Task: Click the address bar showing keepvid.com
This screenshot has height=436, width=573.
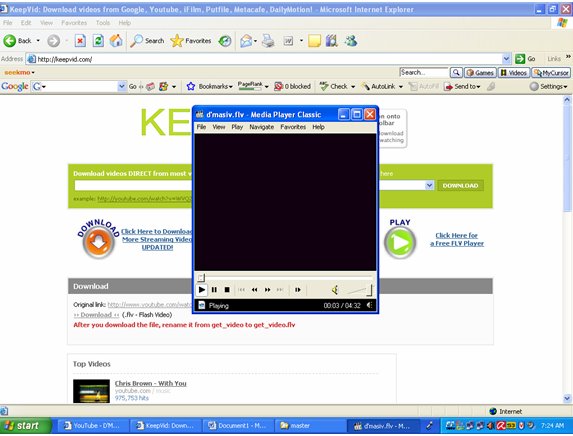Action: (x=265, y=59)
